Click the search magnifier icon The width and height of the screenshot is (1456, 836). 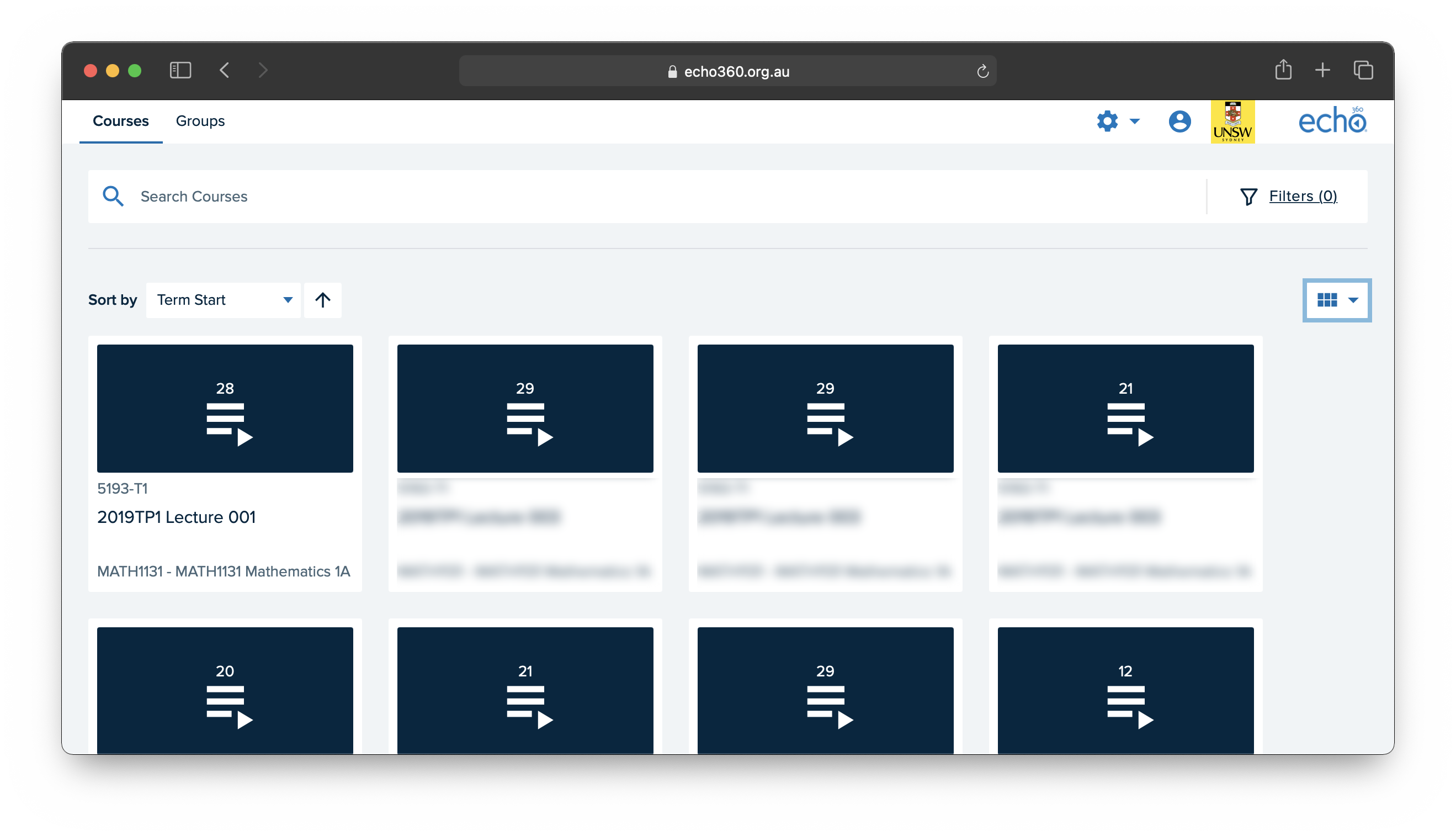click(x=113, y=197)
